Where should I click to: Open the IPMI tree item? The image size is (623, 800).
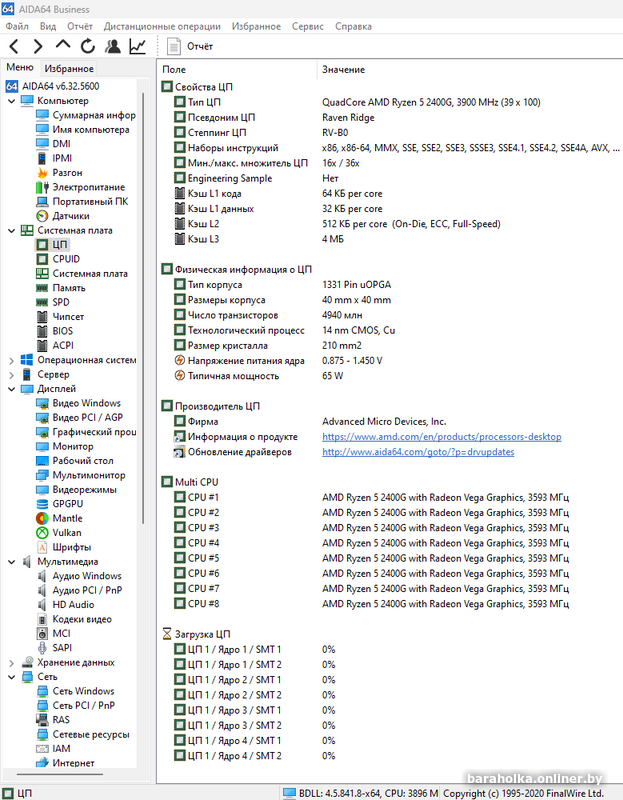pyautogui.click(x=54, y=158)
